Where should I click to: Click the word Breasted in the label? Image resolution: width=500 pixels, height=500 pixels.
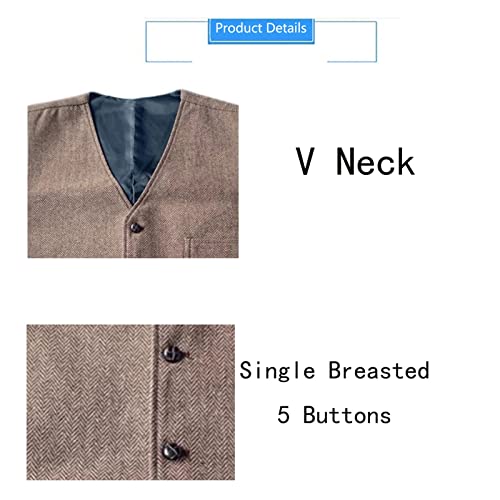point(379,370)
